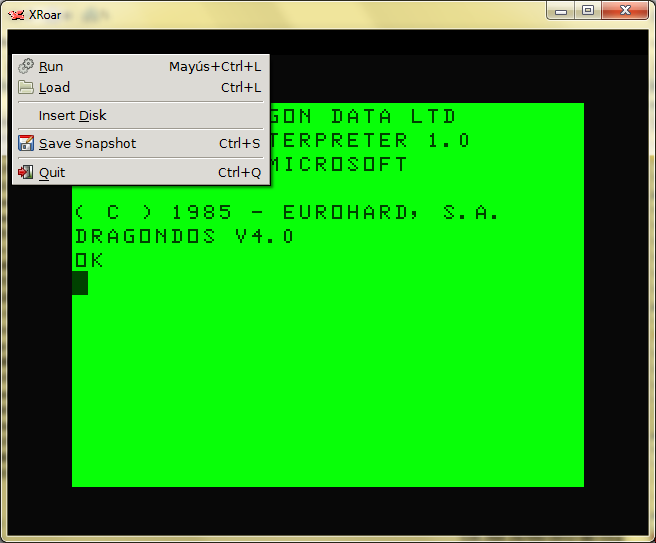The width and height of the screenshot is (656, 543).
Task: Close the XRoar window
Action: coord(624,10)
